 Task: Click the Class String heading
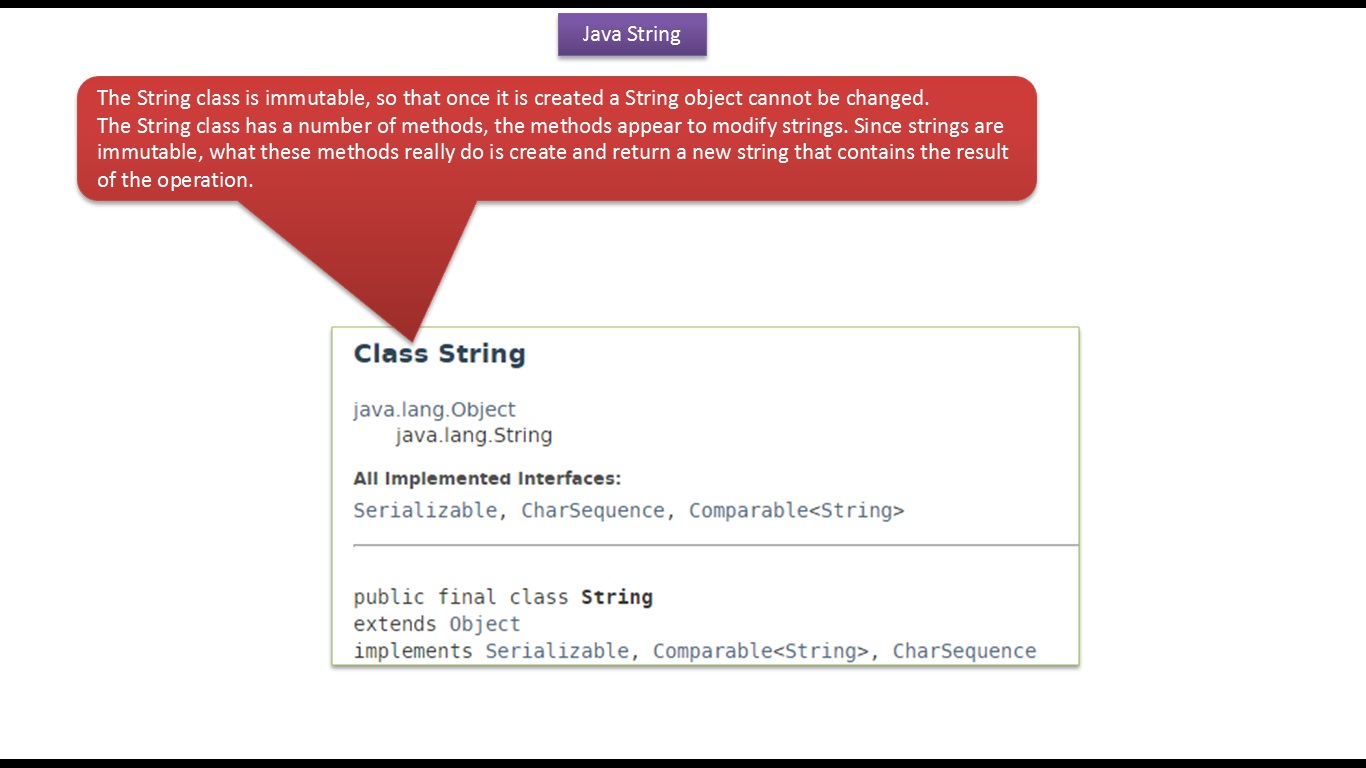(x=440, y=354)
